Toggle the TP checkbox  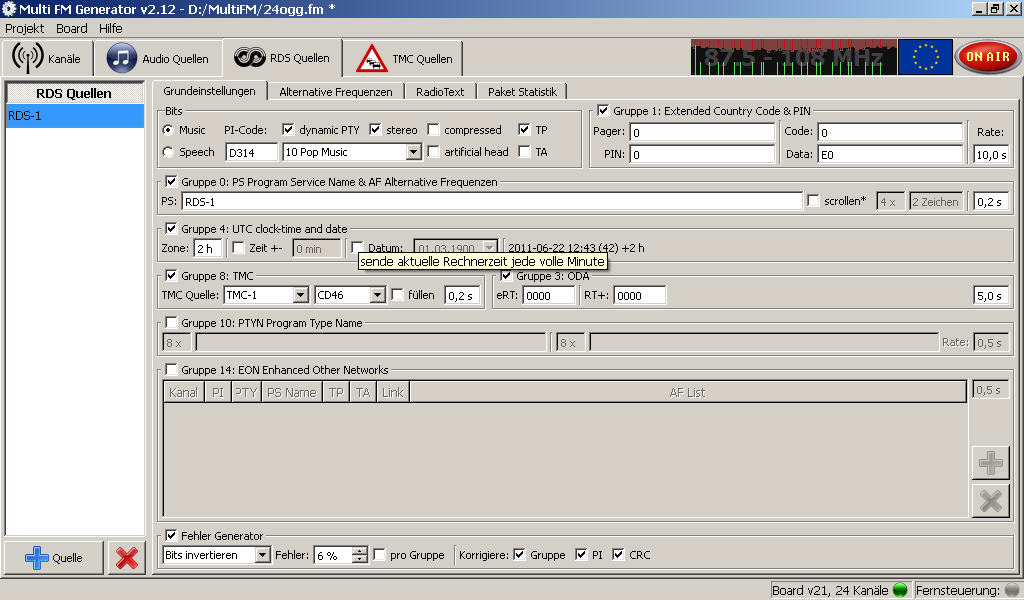(x=524, y=129)
